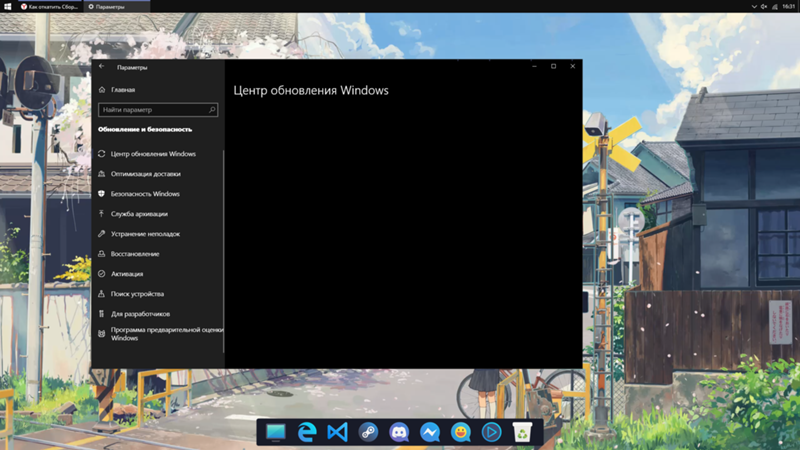
Task: Switch to the Параметры taskbar item
Action: click(x=116, y=7)
